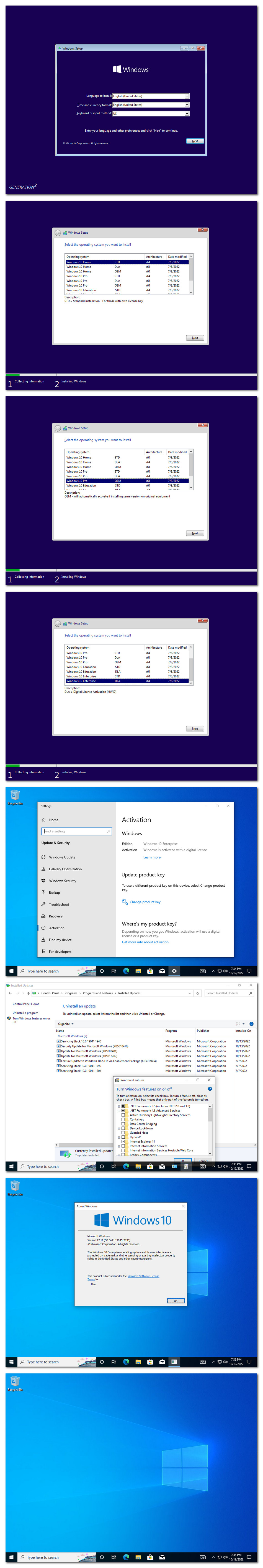Enable Active Directory Lightweight Directory Services checkbox
The height and width of the screenshot is (1568, 263).
pyautogui.click(x=123, y=1115)
